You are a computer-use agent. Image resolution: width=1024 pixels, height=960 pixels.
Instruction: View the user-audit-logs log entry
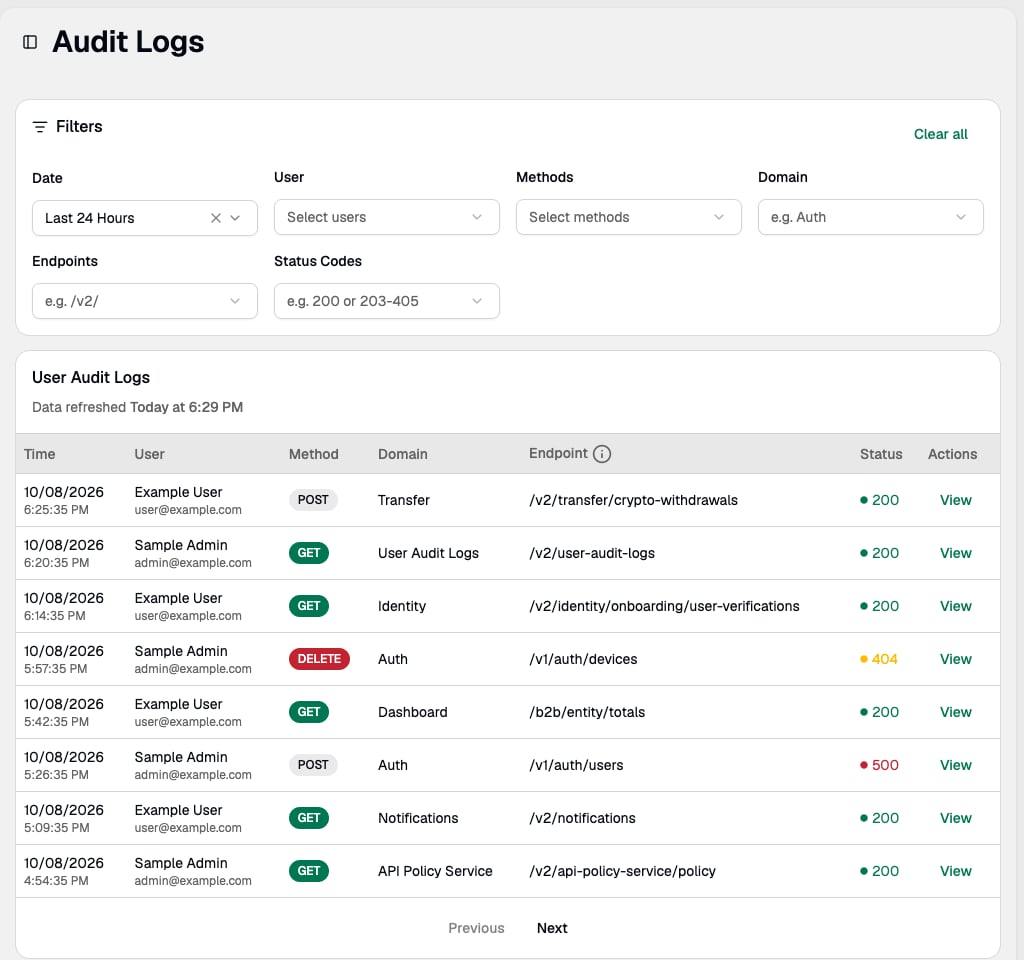click(x=955, y=553)
